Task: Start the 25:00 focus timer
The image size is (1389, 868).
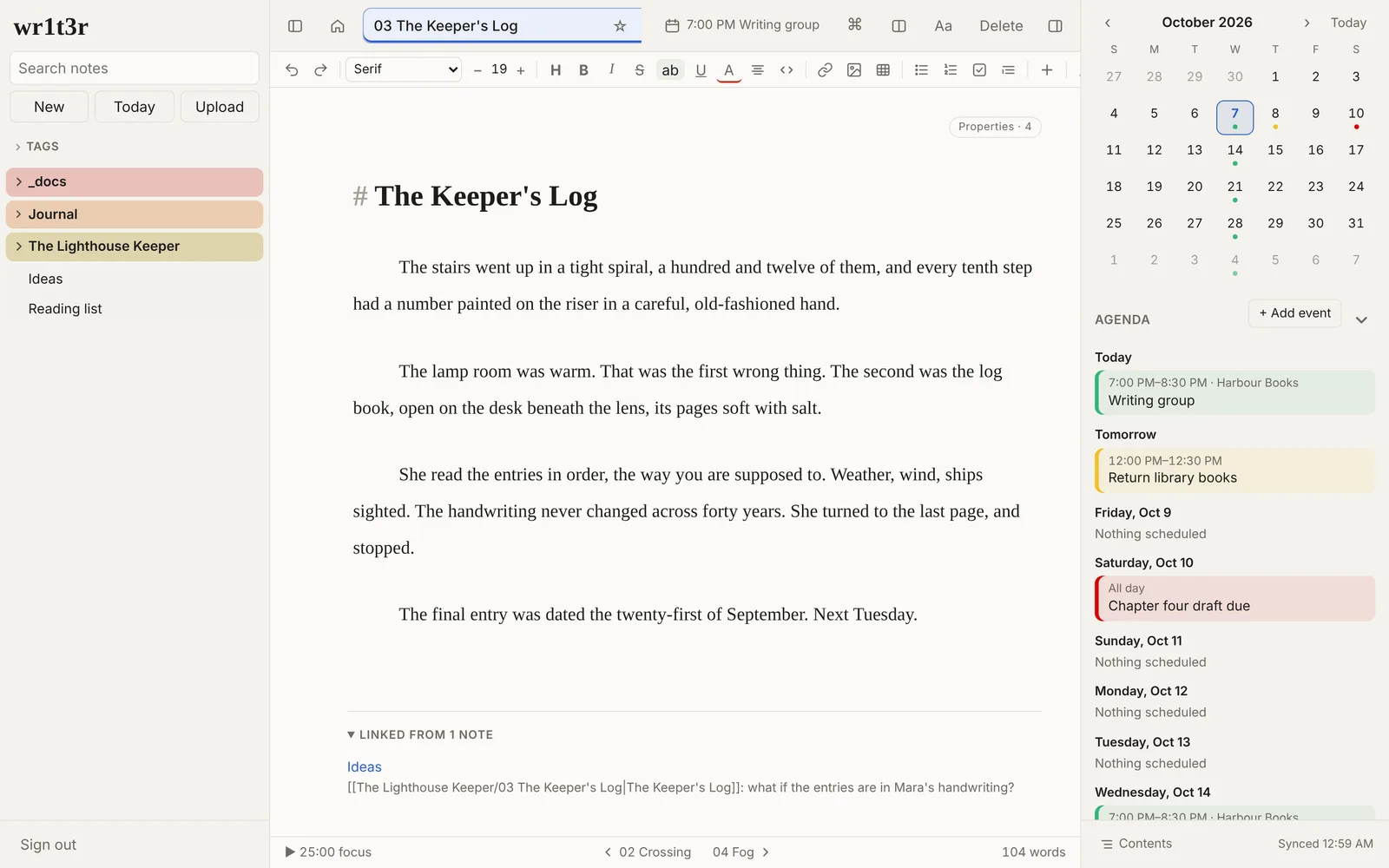Action: pyautogui.click(x=328, y=852)
